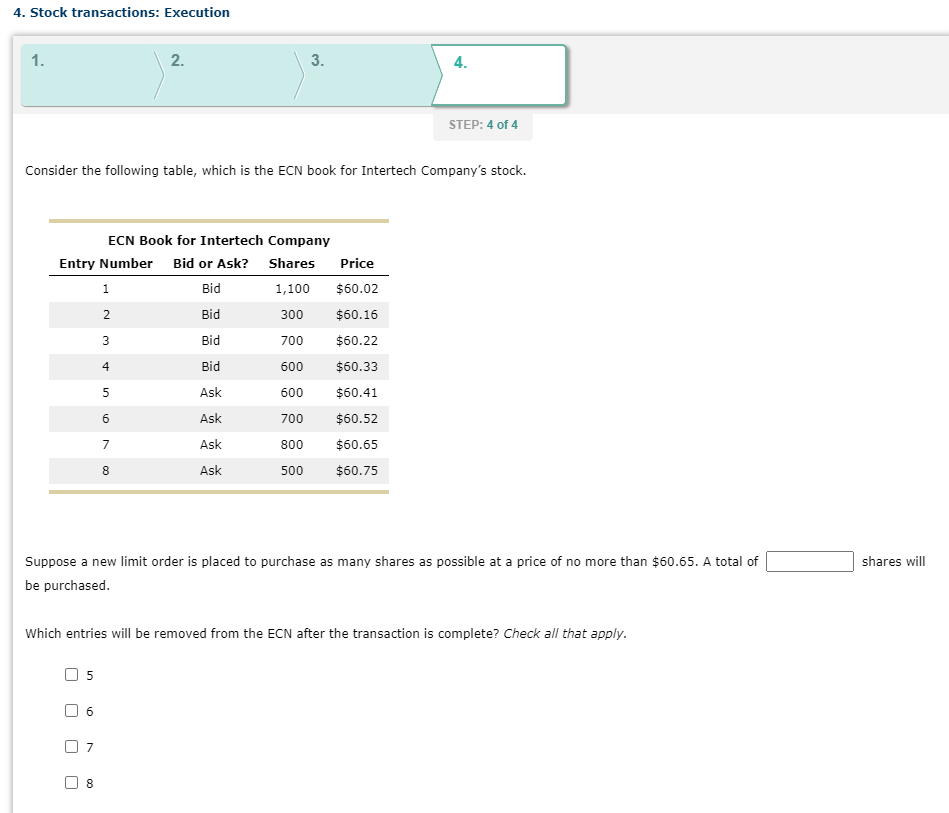Check the checkbox for entry 7
Screen dimensions: 949x813
71,747
